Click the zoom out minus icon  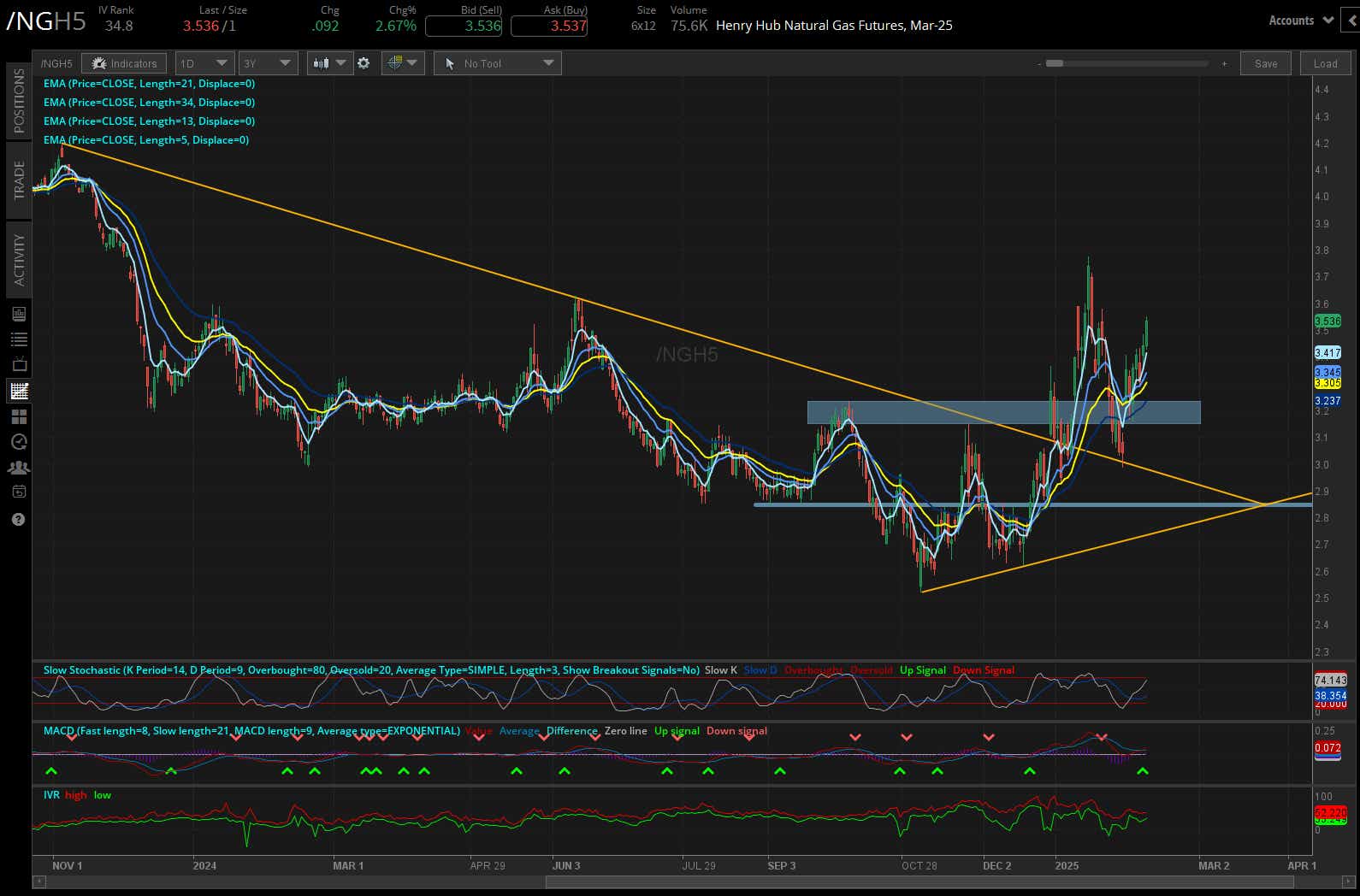(1039, 64)
